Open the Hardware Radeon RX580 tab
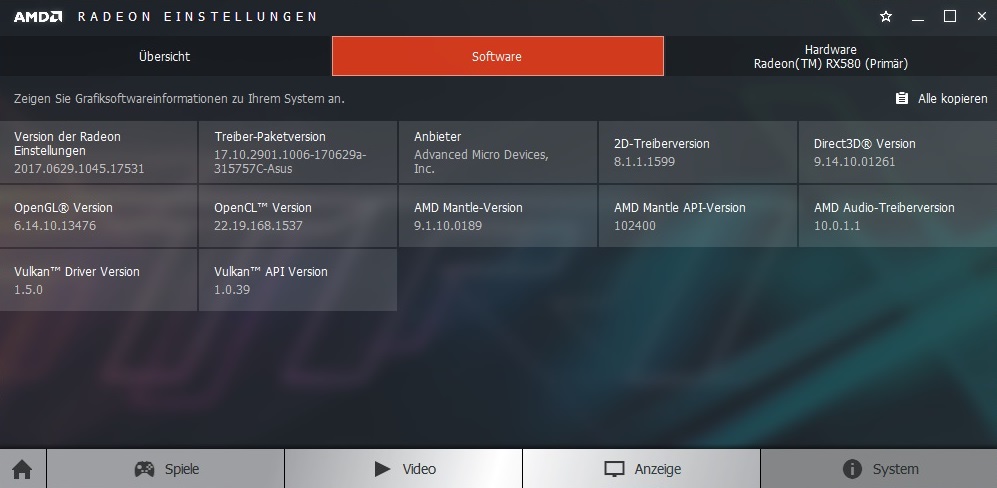 tap(830, 56)
